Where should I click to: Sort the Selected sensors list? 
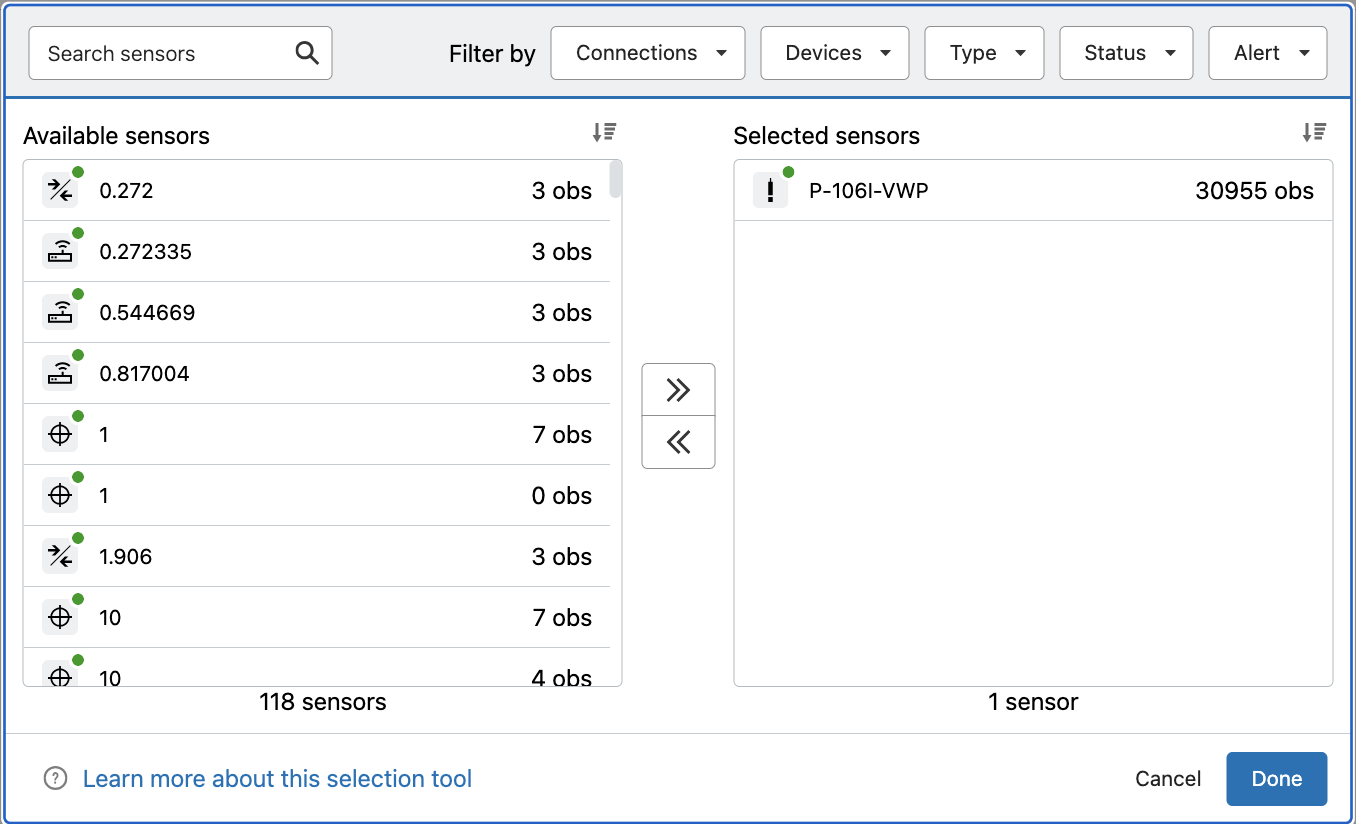coord(1314,132)
